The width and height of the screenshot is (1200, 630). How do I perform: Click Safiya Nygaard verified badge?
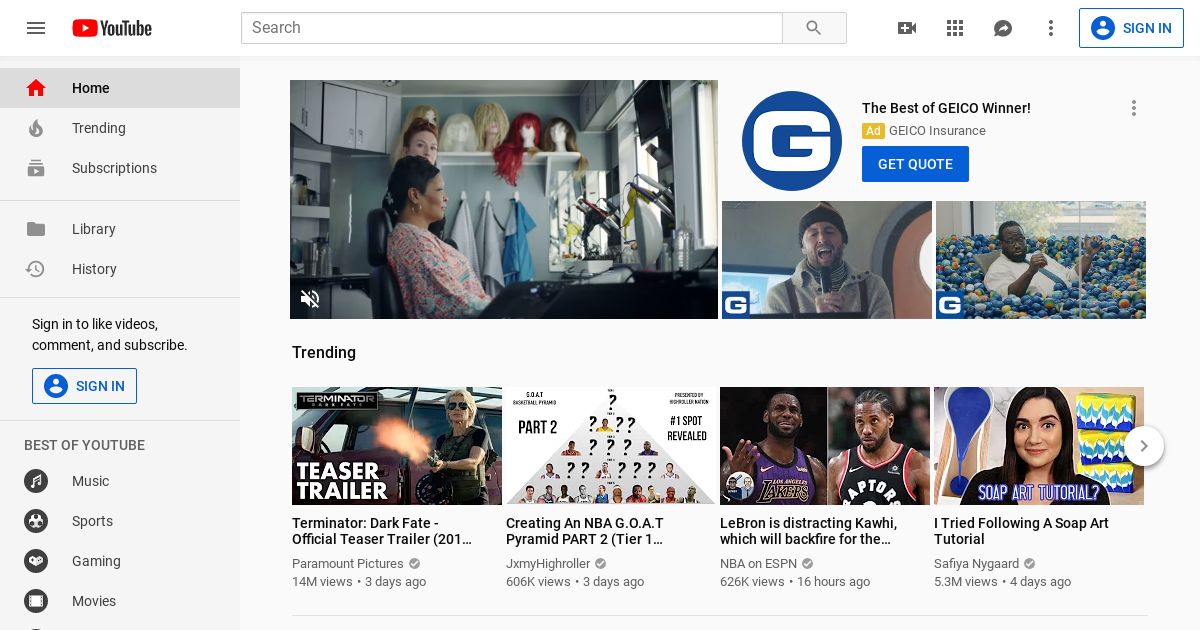pyautogui.click(x=1029, y=564)
